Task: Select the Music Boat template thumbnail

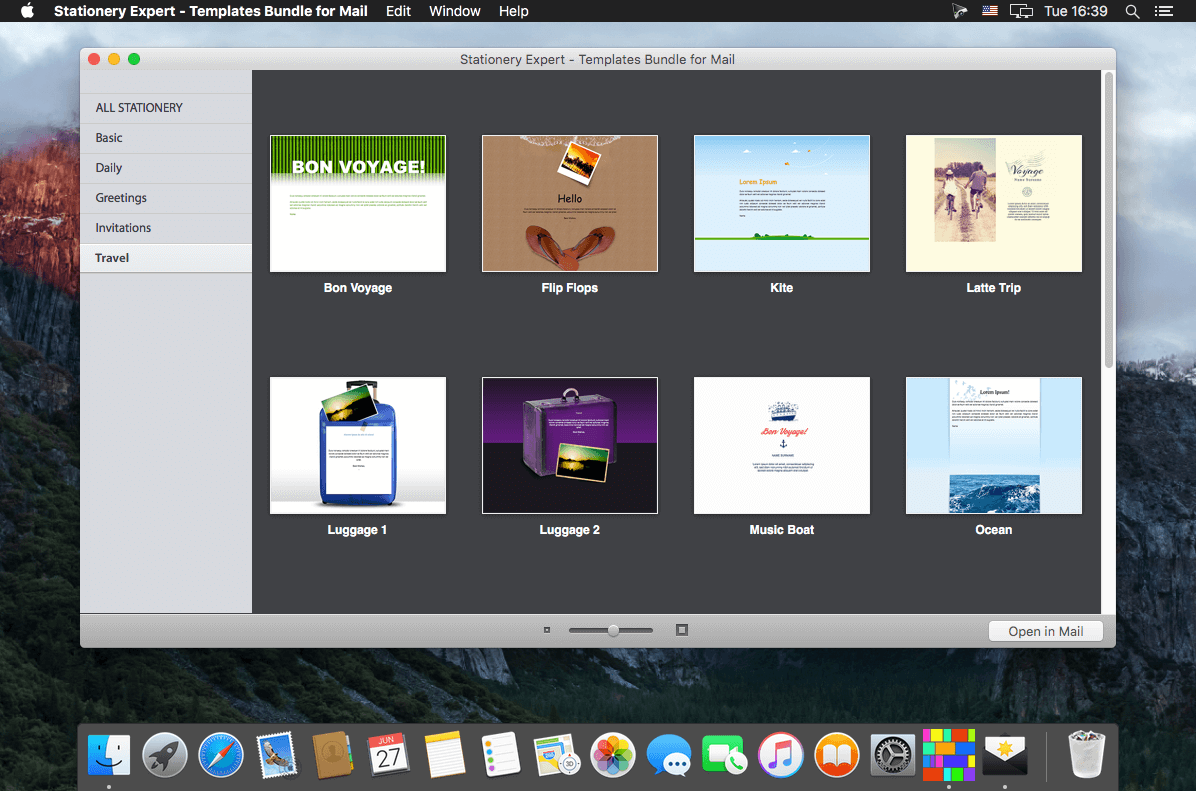Action: tap(782, 445)
